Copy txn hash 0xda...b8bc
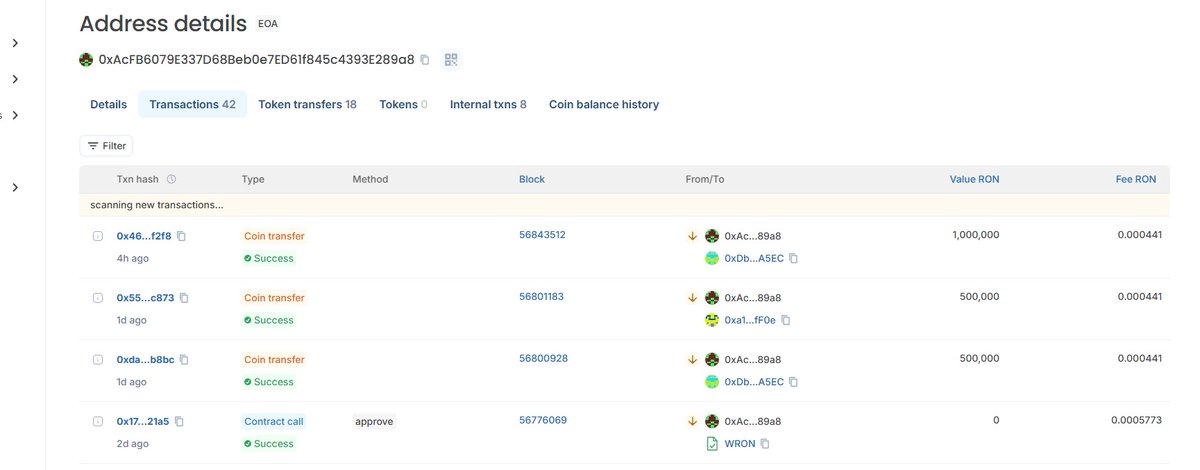1200x470 pixels. click(x=184, y=360)
